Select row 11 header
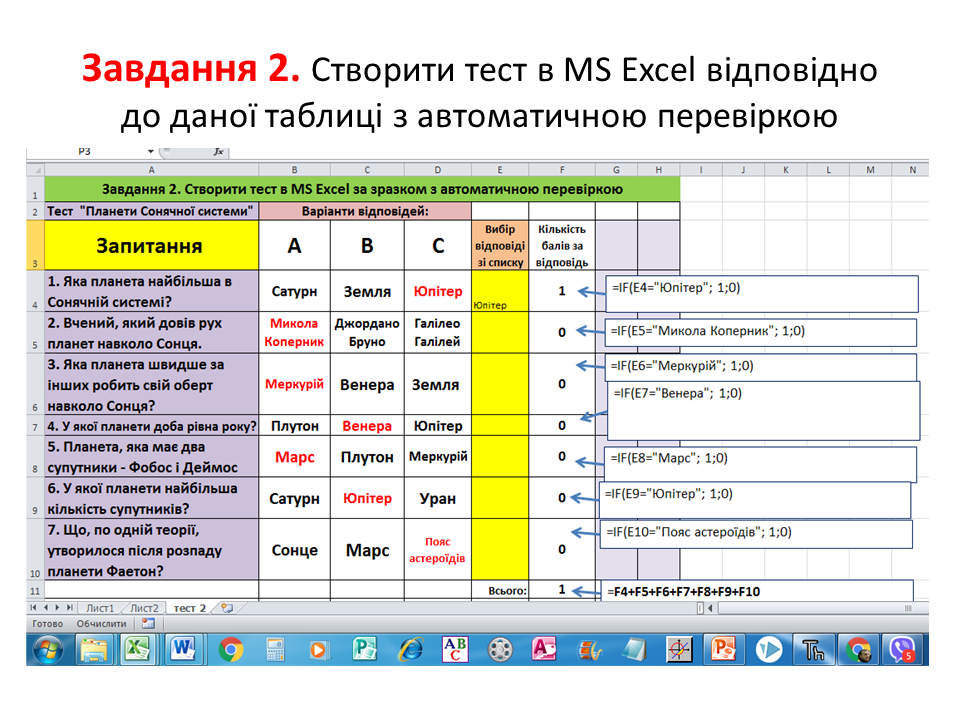 35,591
